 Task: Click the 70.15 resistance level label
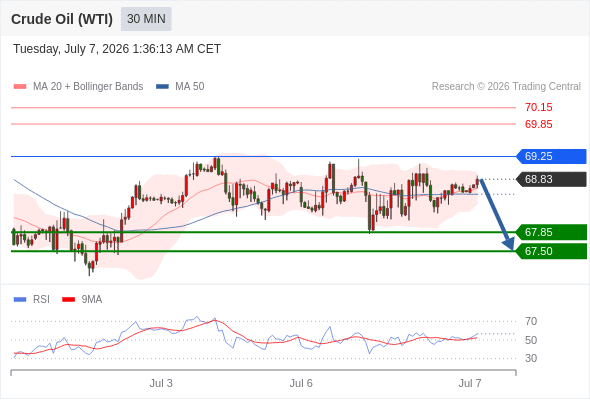(x=539, y=107)
